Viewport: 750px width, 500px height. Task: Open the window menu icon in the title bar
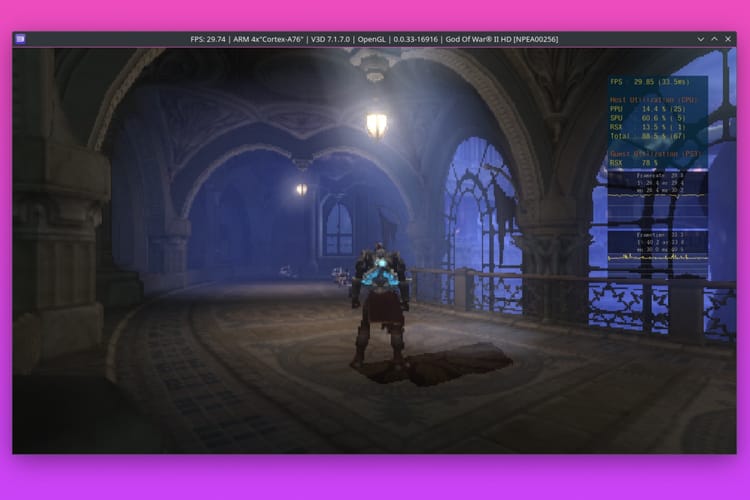coord(20,39)
